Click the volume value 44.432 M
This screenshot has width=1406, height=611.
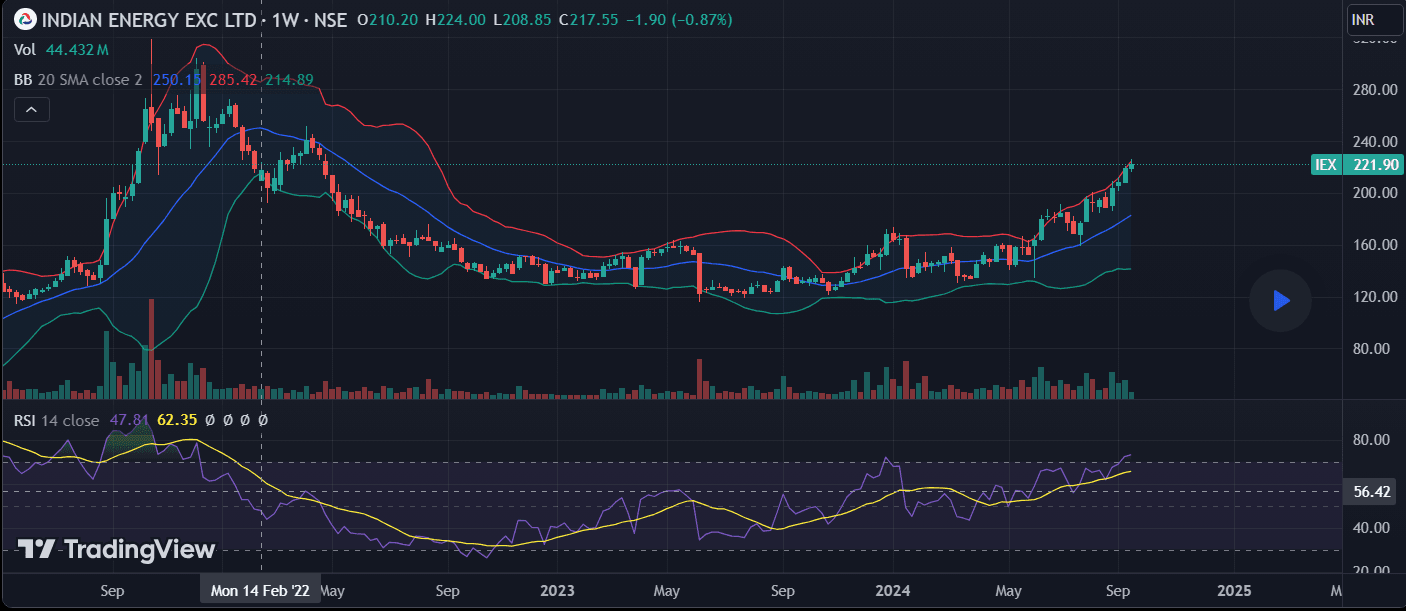(77, 49)
